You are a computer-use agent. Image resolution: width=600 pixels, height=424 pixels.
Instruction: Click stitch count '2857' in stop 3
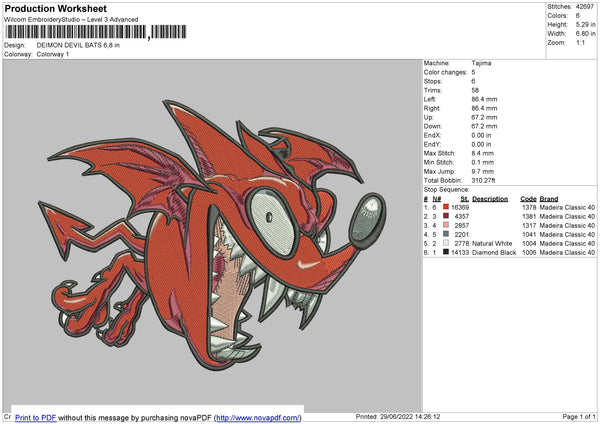pyautogui.click(x=461, y=225)
